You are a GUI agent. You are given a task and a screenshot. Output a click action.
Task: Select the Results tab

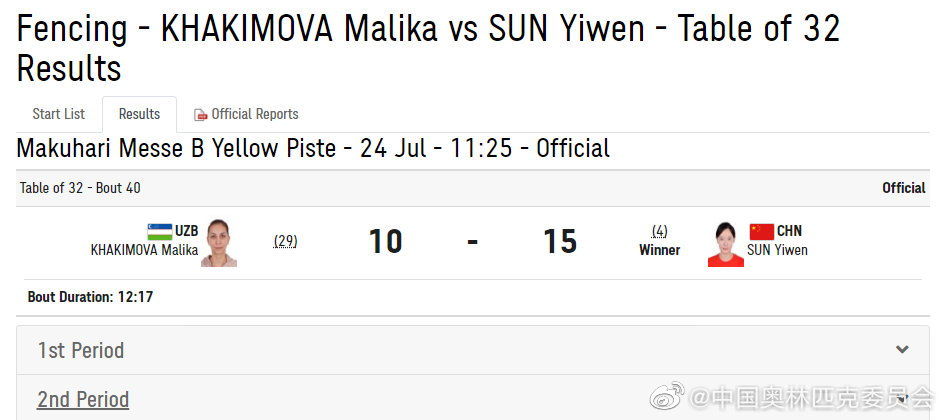coord(139,114)
